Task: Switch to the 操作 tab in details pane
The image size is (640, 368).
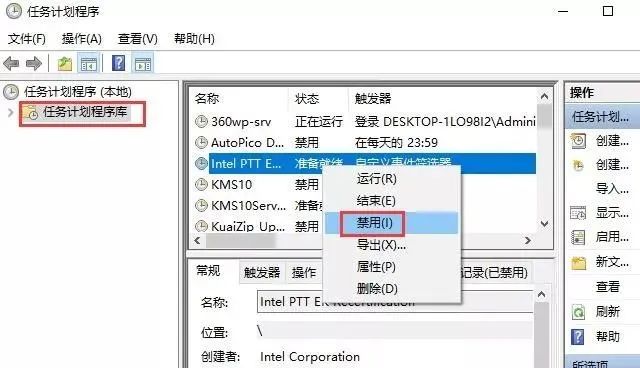Action: 304,273
